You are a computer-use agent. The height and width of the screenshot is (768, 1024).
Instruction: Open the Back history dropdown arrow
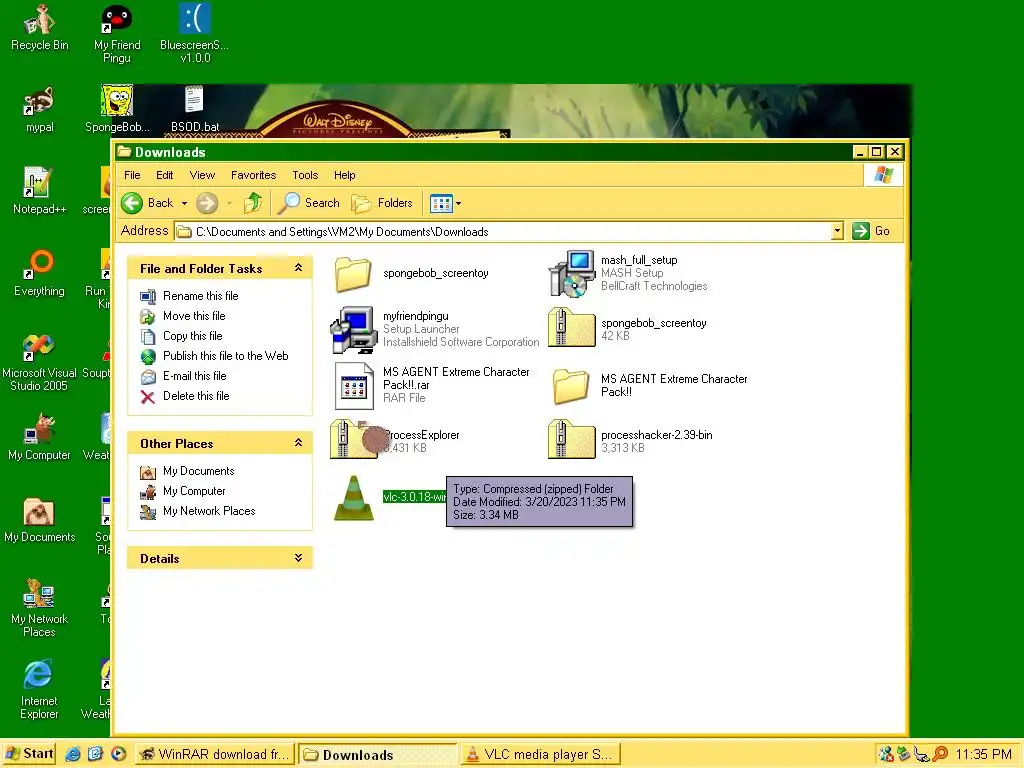(184, 203)
